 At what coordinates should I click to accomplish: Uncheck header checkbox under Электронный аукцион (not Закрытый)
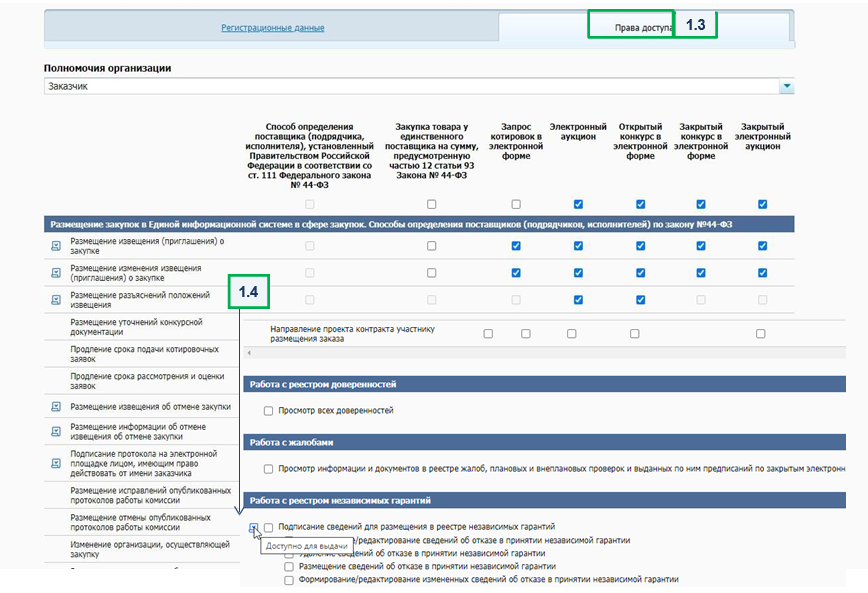coord(578,204)
